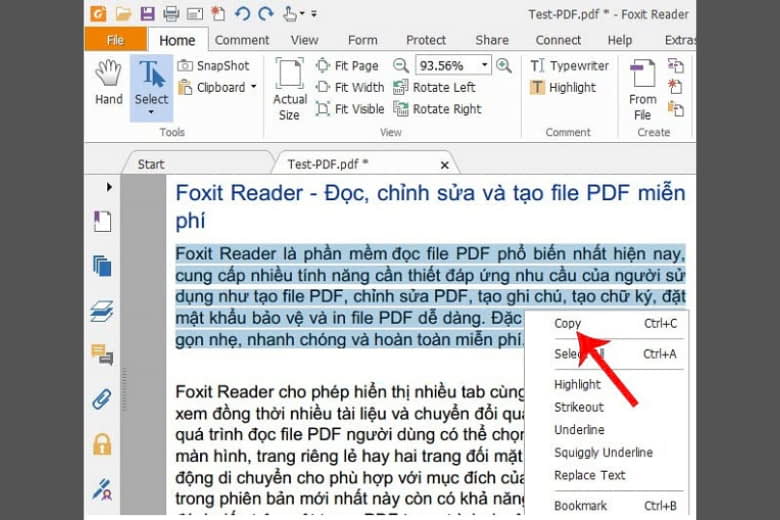Switch to the Comment ribbon tab
This screenshot has width=780, height=520.
(x=242, y=40)
